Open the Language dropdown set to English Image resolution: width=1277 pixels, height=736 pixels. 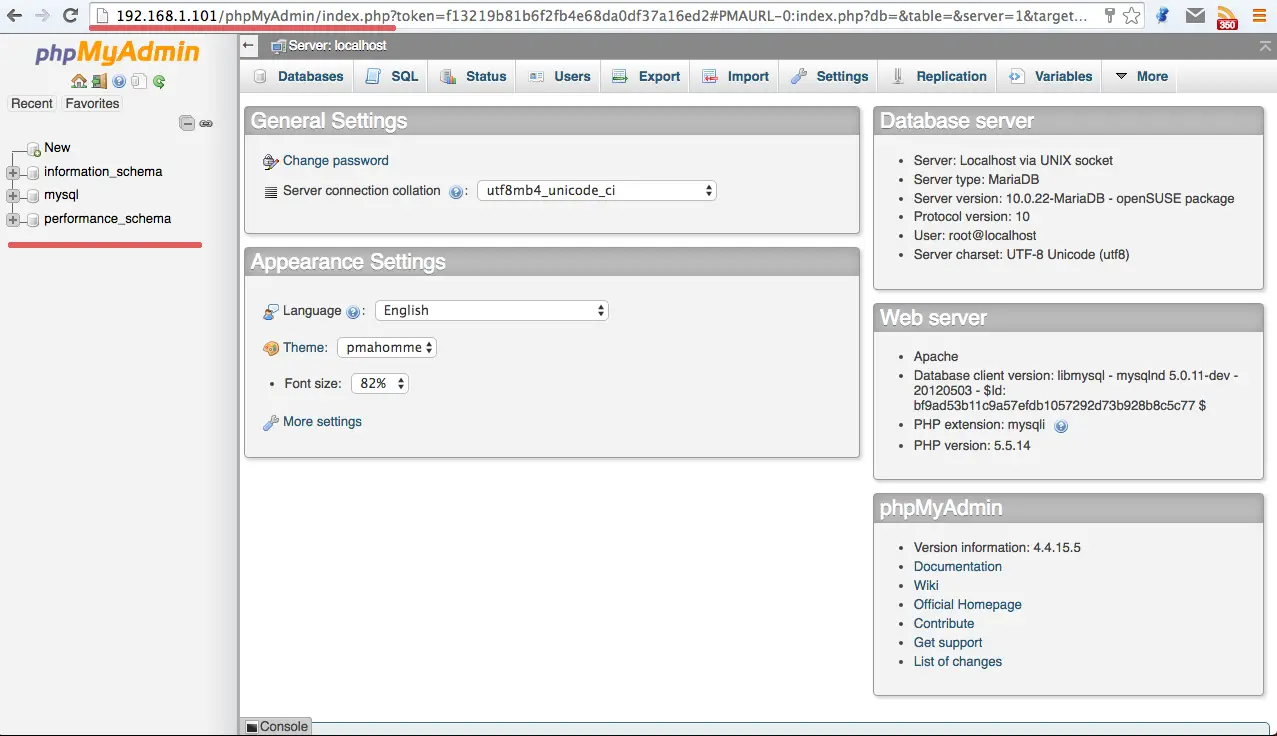pyautogui.click(x=492, y=311)
